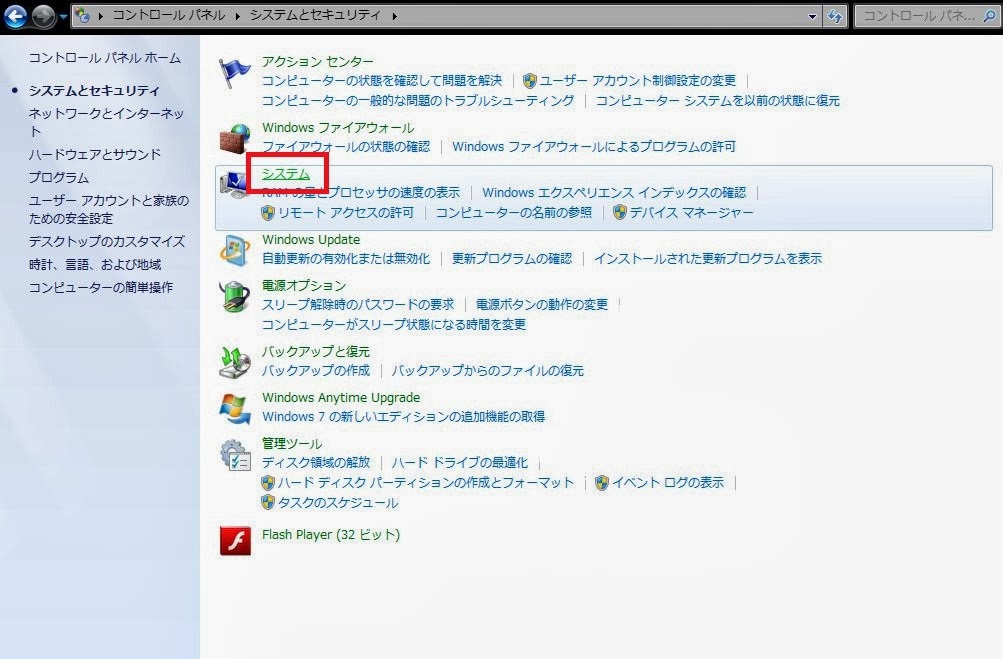Click shield icon beside デバイス マネージャー
The width and height of the screenshot is (1003, 659).
click(620, 212)
